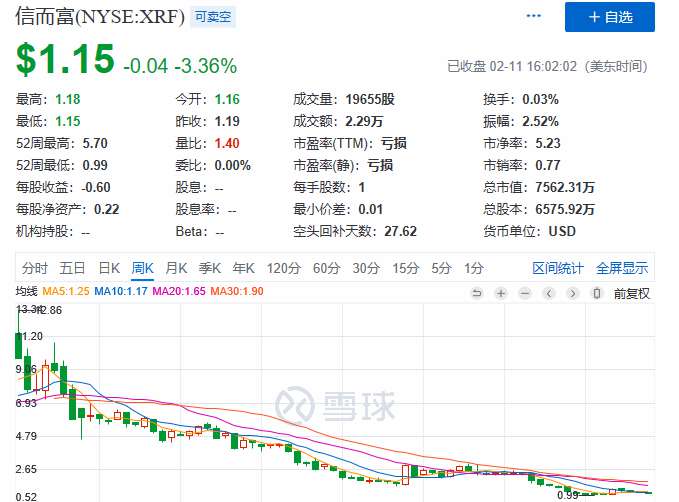Switch to the 15分 chart tab
The image size is (679, 502).
406,268
